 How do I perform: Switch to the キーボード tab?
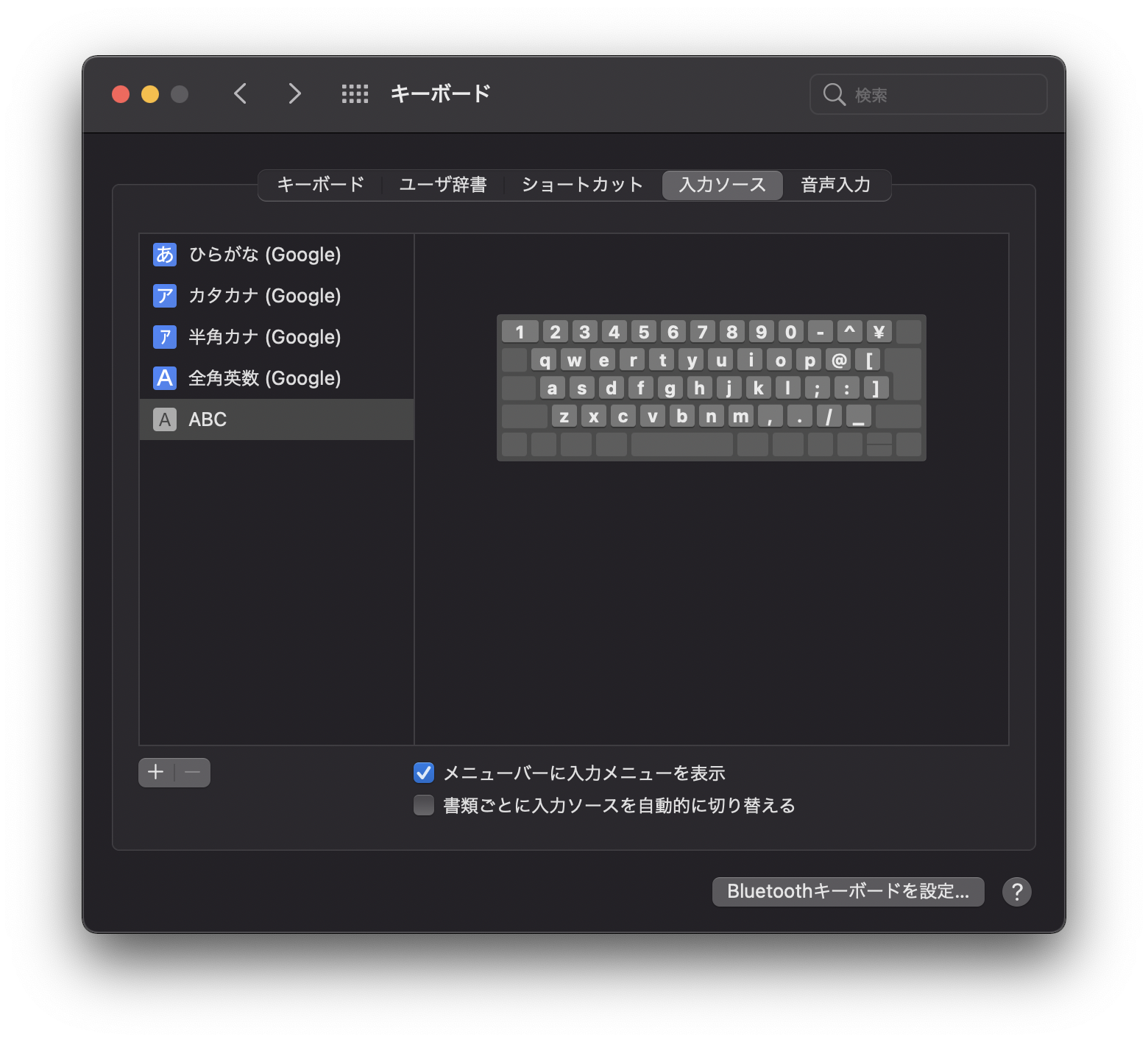pyautogui.click(x=319, y=185)
